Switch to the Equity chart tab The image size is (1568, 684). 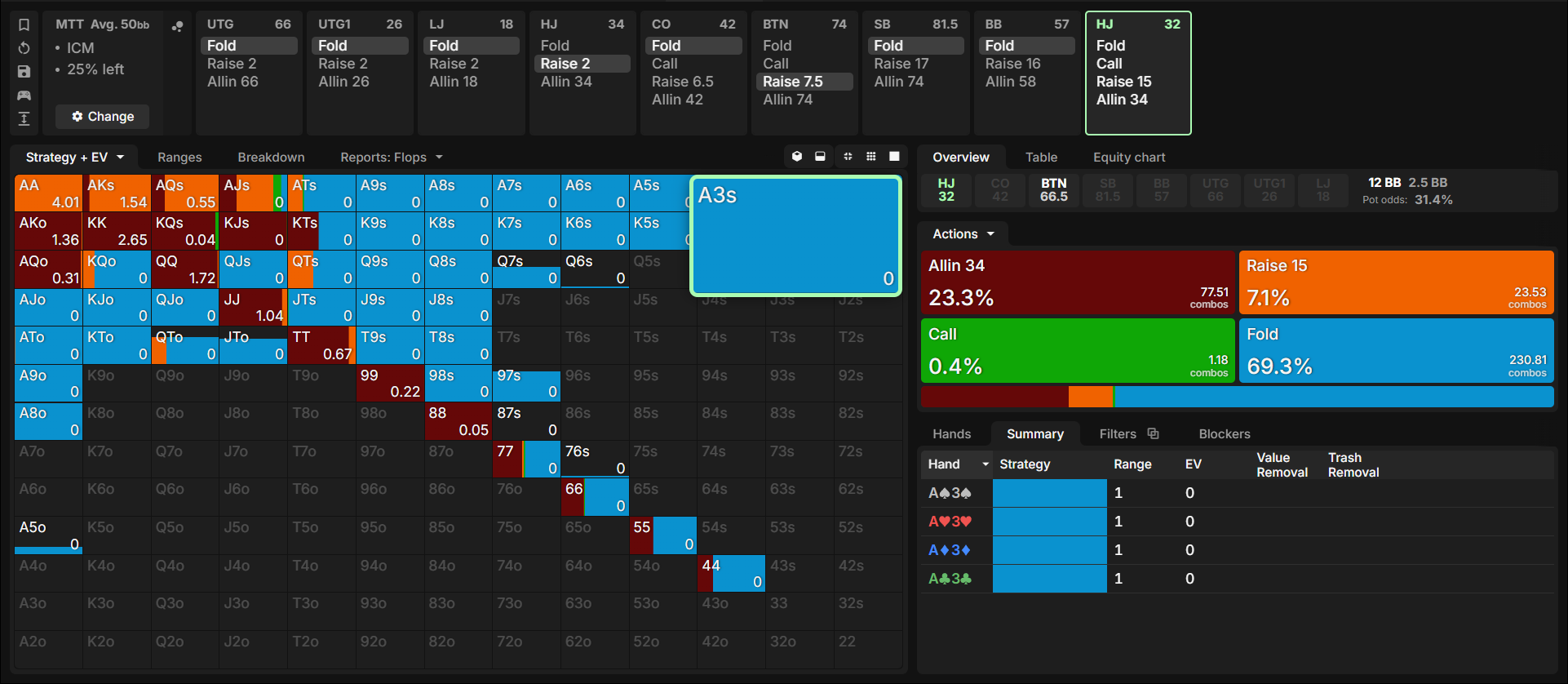click(1129, 158)
